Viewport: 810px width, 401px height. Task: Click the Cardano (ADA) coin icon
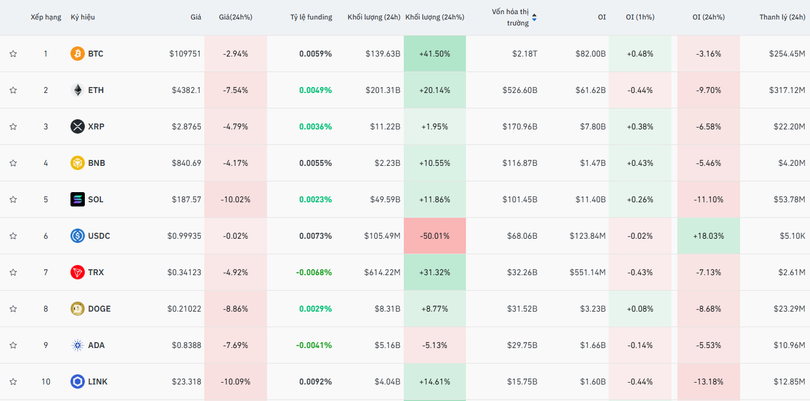pos(77,345)
